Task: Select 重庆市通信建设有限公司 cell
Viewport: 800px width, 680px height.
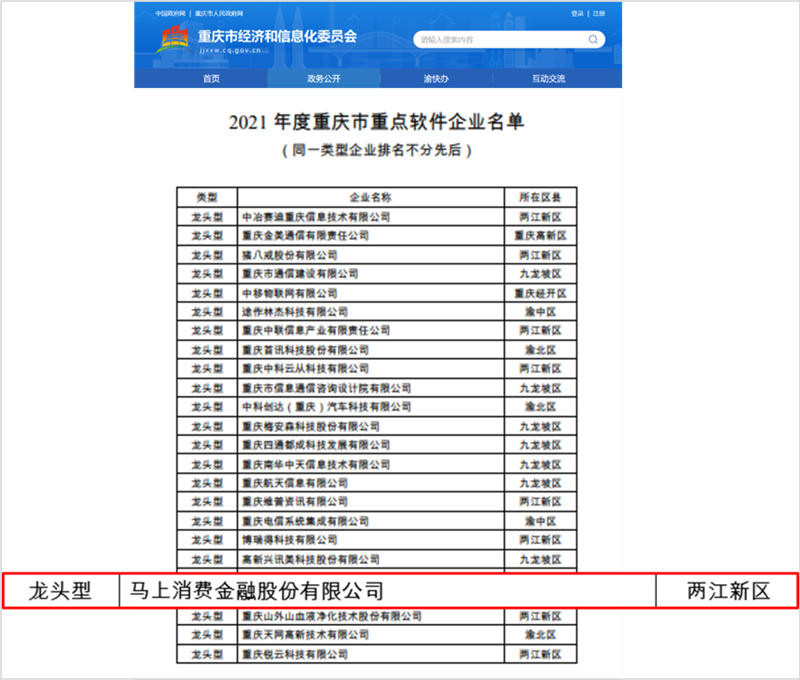Action: click(371, 274)
